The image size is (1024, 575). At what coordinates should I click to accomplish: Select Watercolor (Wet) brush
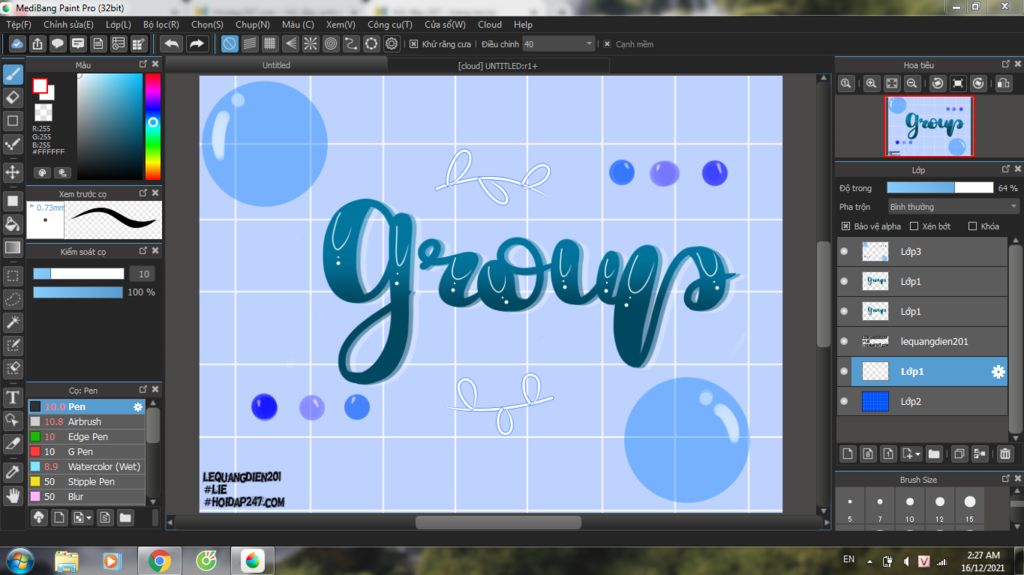tap(87, 467)
